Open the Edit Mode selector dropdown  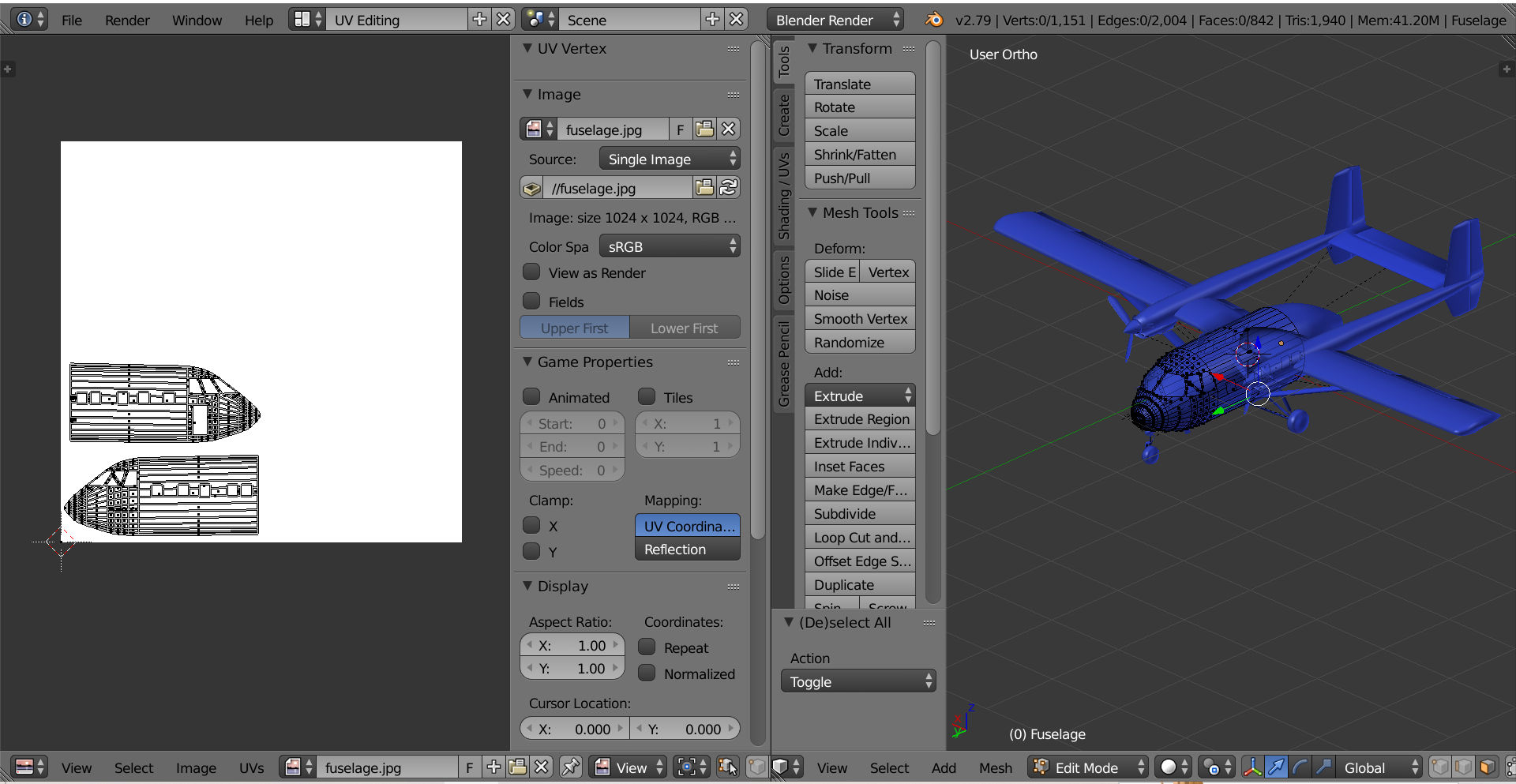[x=1088, y=767]
